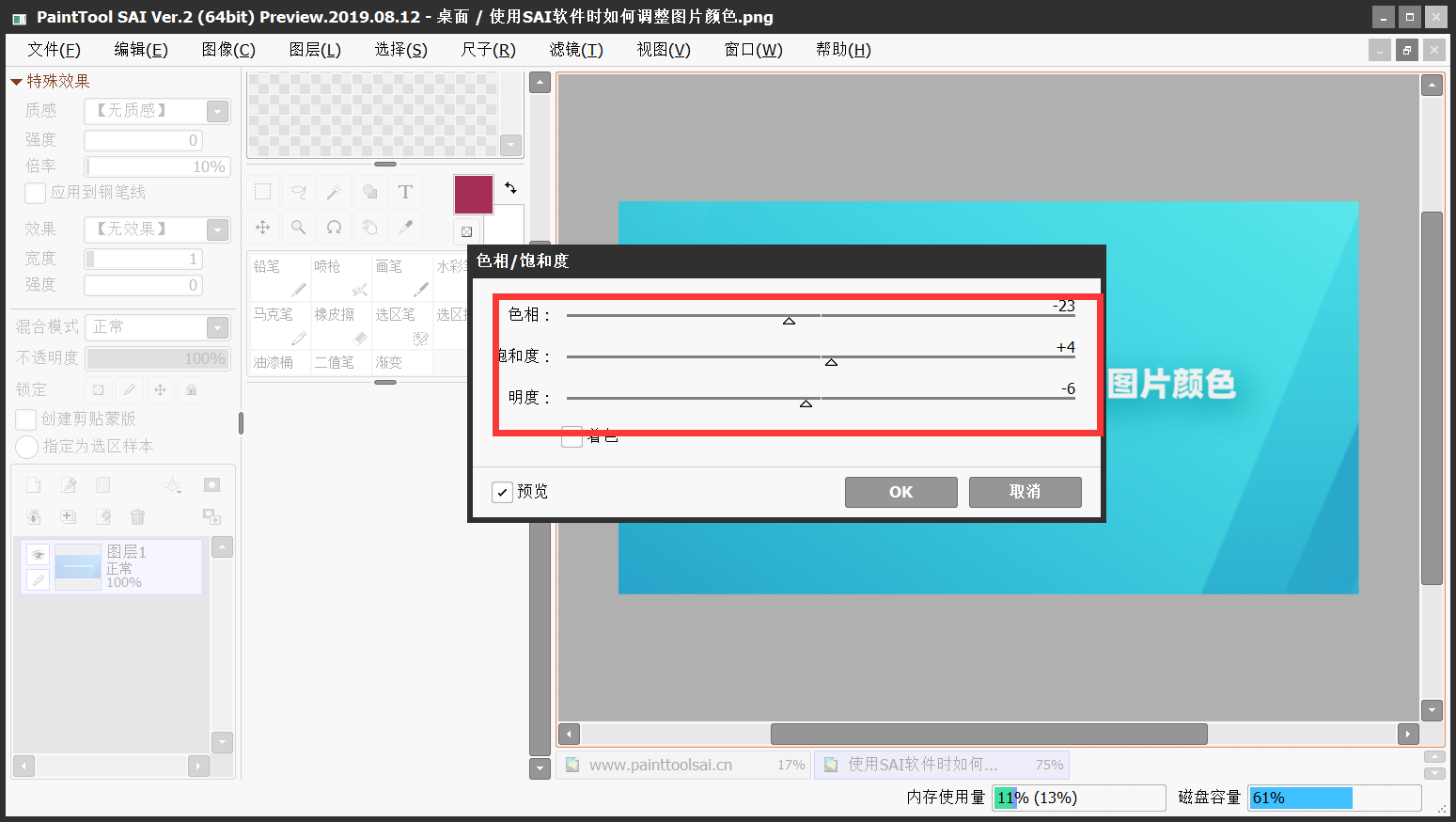Create a new layer folder

(103, 485)
